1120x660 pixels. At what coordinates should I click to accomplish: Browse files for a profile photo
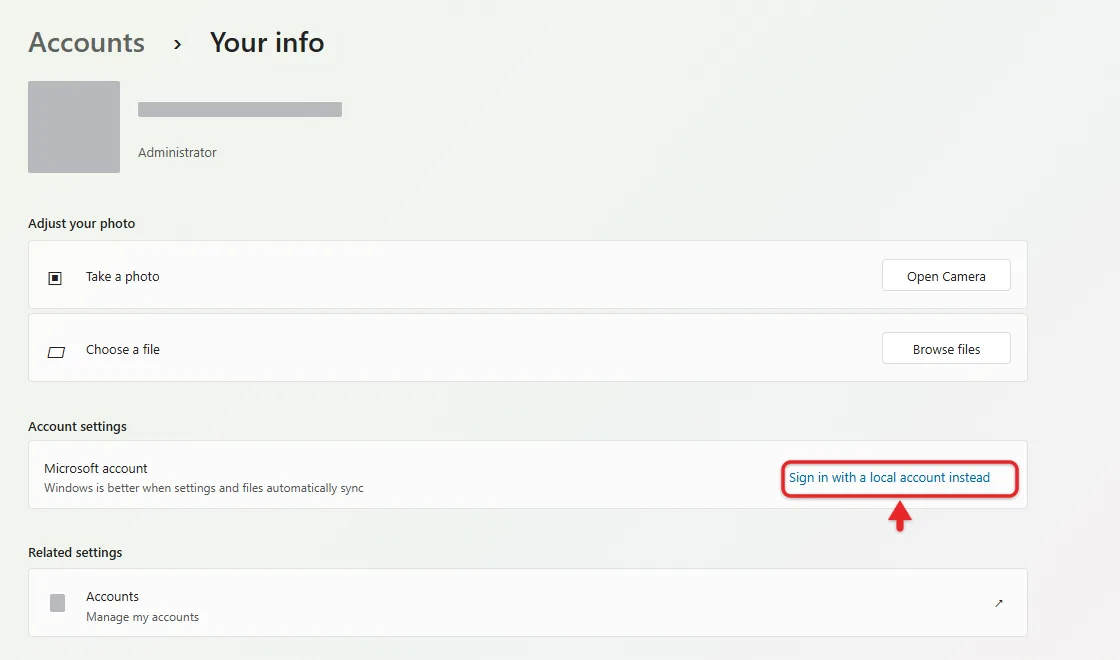(946, 349)
